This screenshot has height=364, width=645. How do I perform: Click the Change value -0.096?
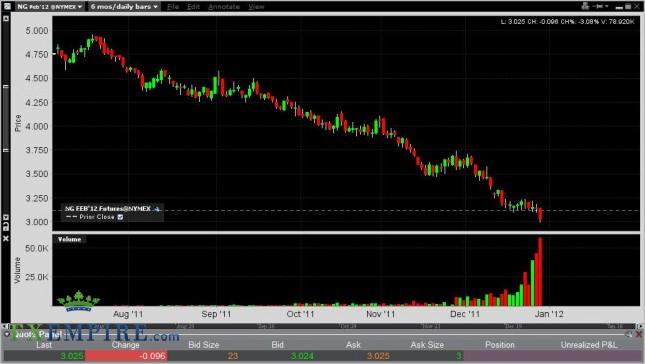[x=153, y=356]
